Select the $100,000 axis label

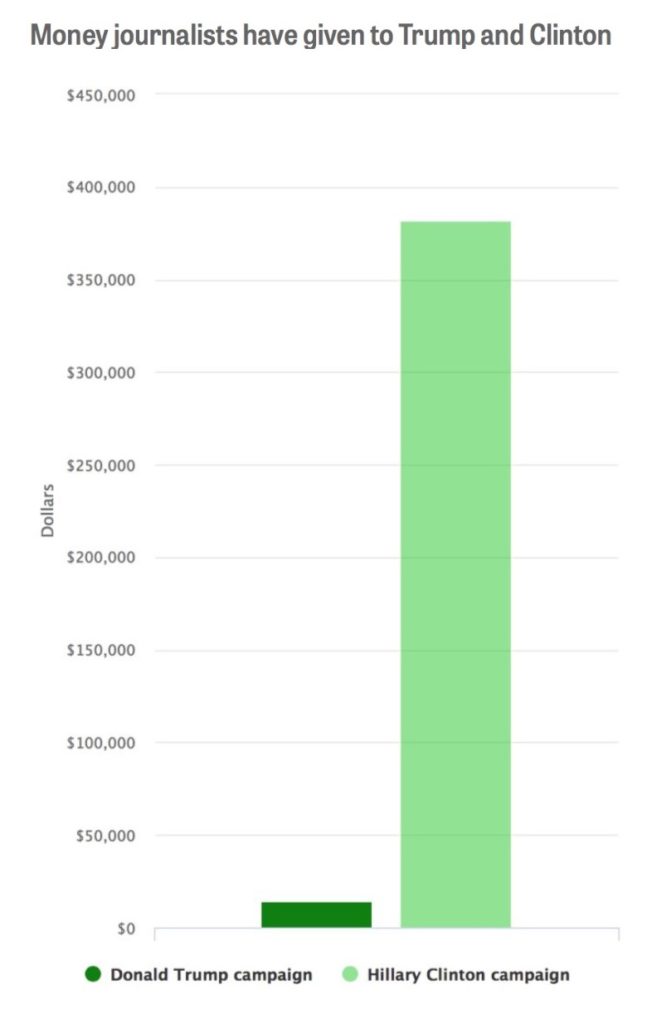(100, 743)
